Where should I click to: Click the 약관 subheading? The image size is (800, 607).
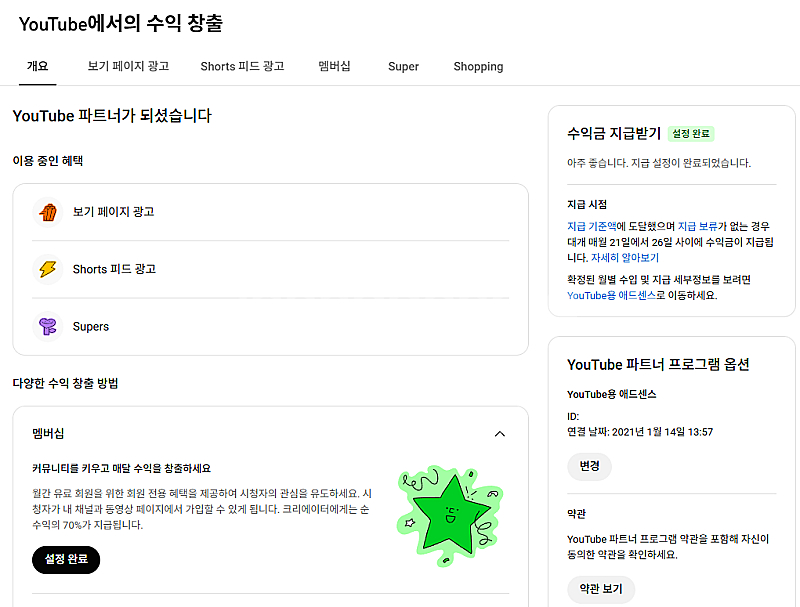[576, 514]
